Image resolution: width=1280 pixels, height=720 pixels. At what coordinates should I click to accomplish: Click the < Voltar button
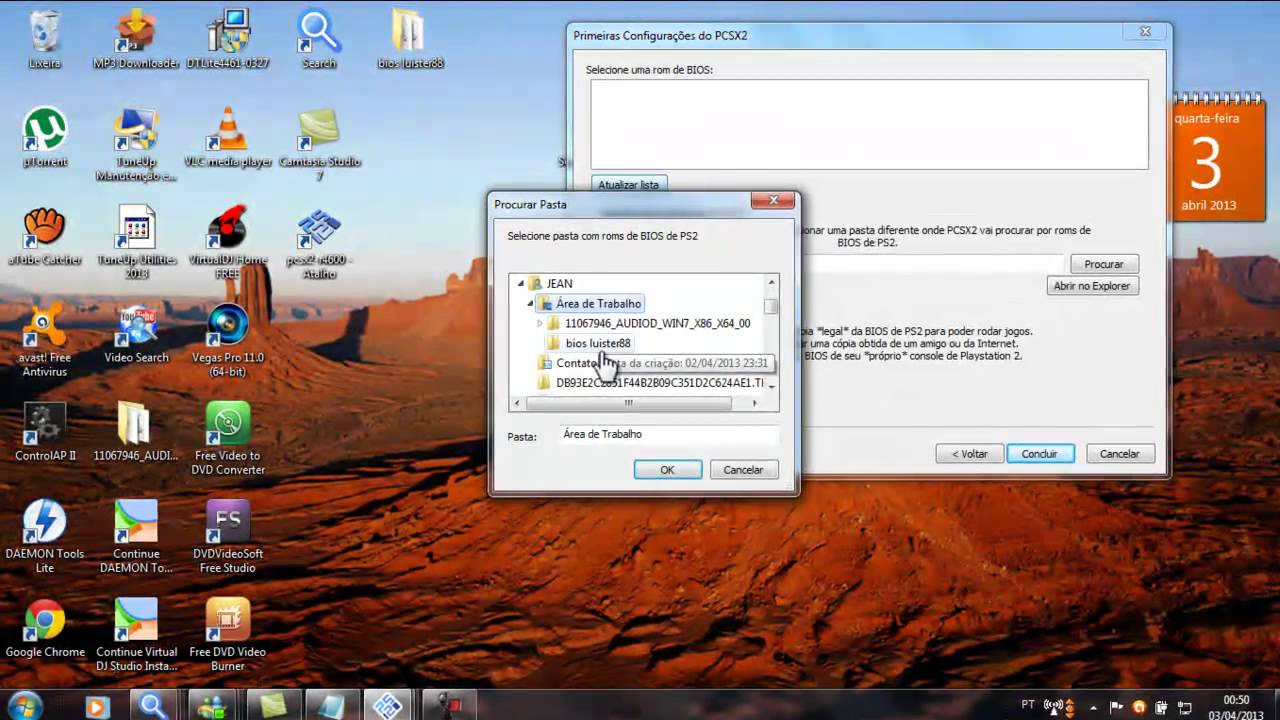click(x=969, y=454)
